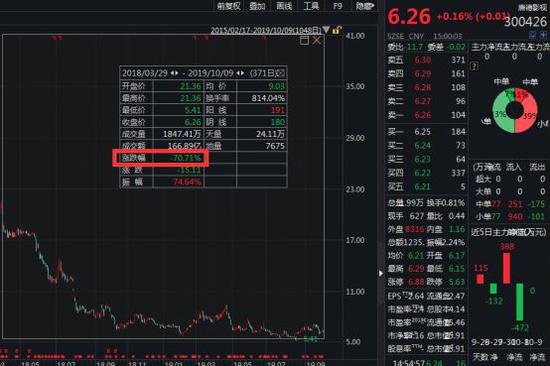This screenshot has height=366, width=550.
Task: Click the 换手率 value 814.04%
Action: [268, 98]
